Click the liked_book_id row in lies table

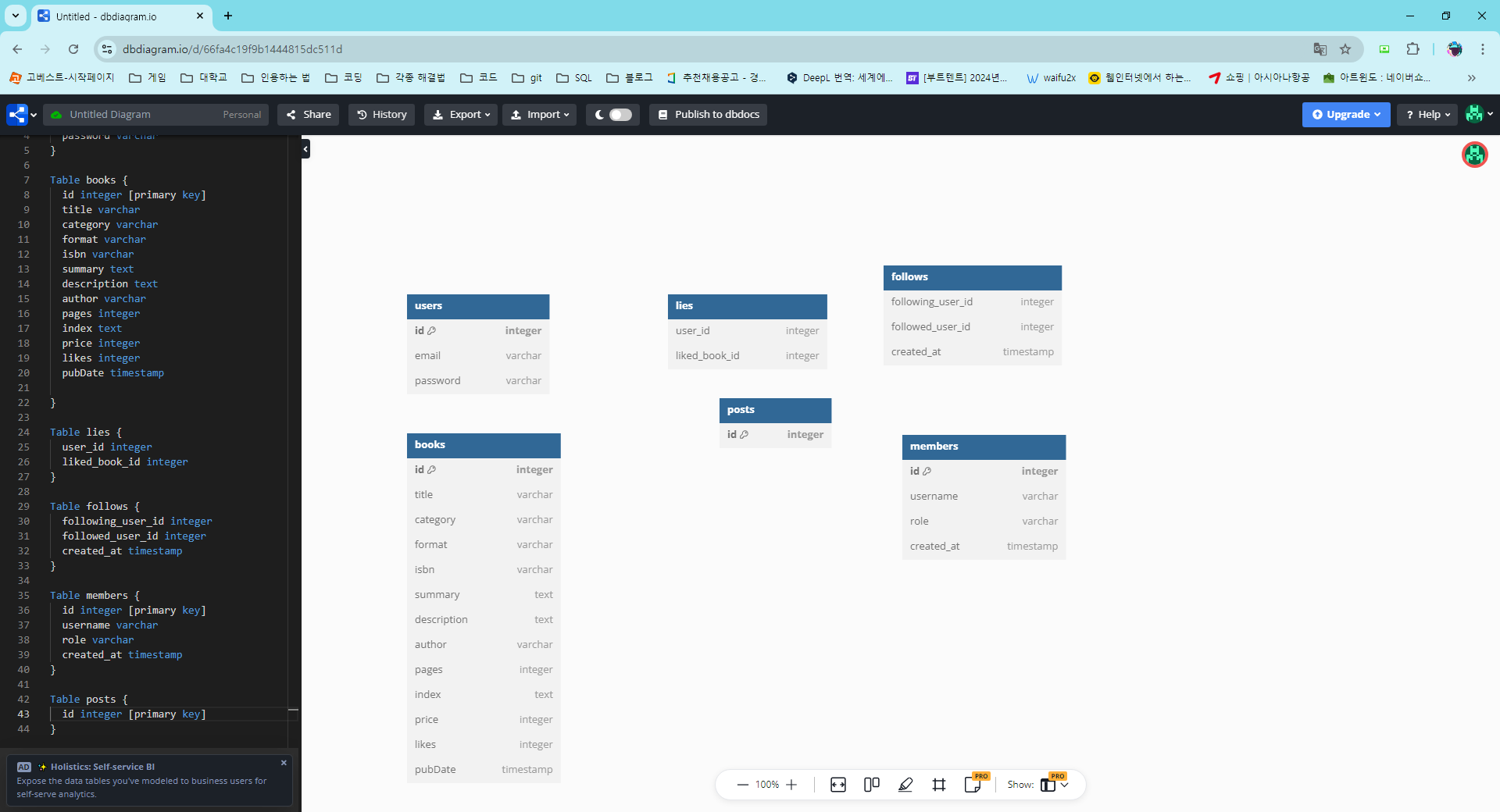coord(748,356)
